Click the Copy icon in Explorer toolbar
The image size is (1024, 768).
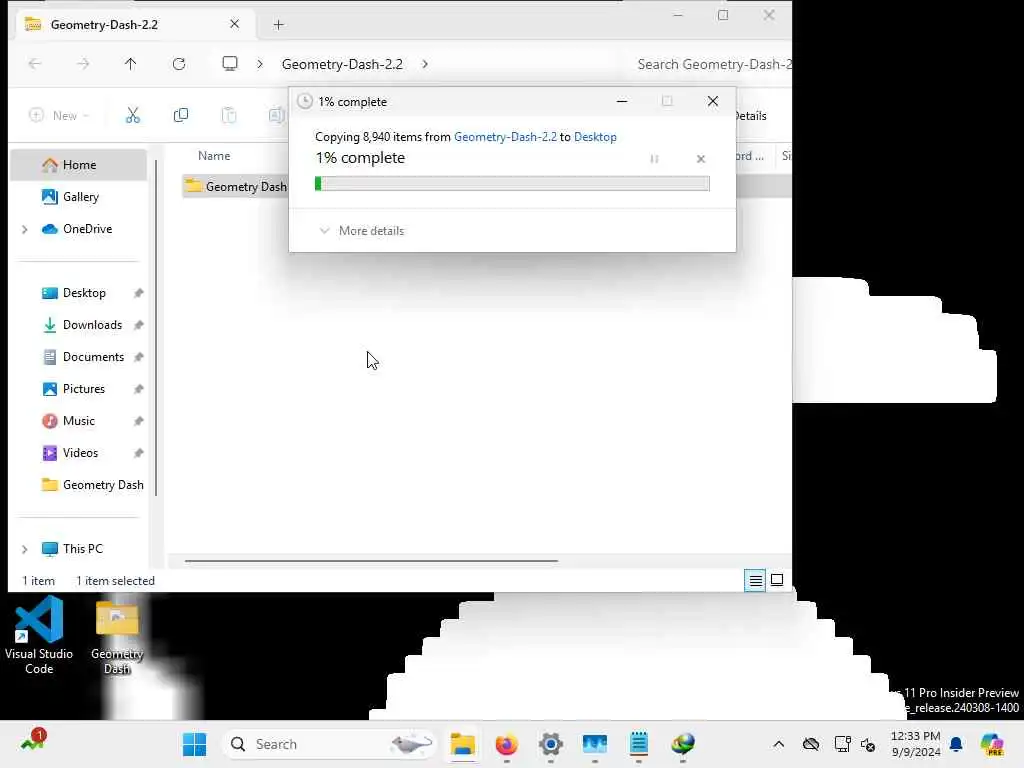click(181, 116)
